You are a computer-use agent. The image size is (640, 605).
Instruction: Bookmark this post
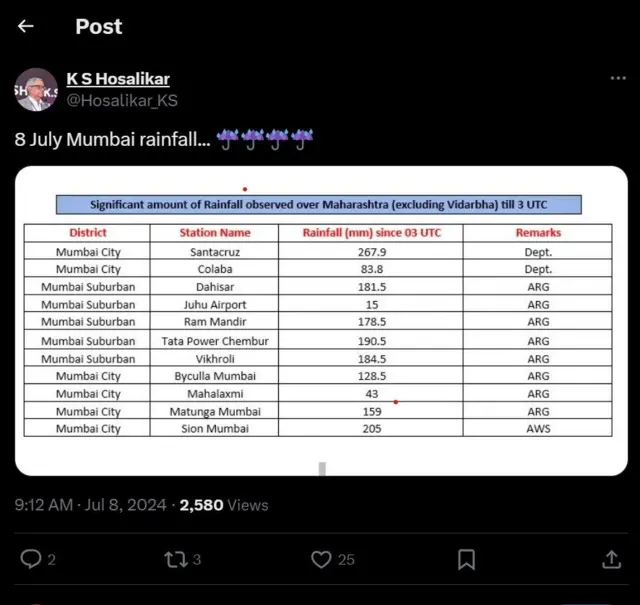coord(466,559)
